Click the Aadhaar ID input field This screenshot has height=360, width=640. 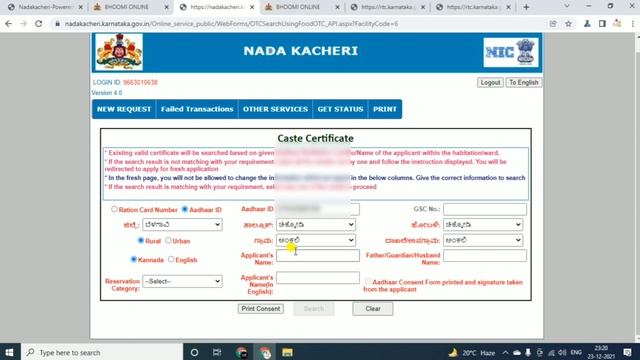[x=318, y=209]
